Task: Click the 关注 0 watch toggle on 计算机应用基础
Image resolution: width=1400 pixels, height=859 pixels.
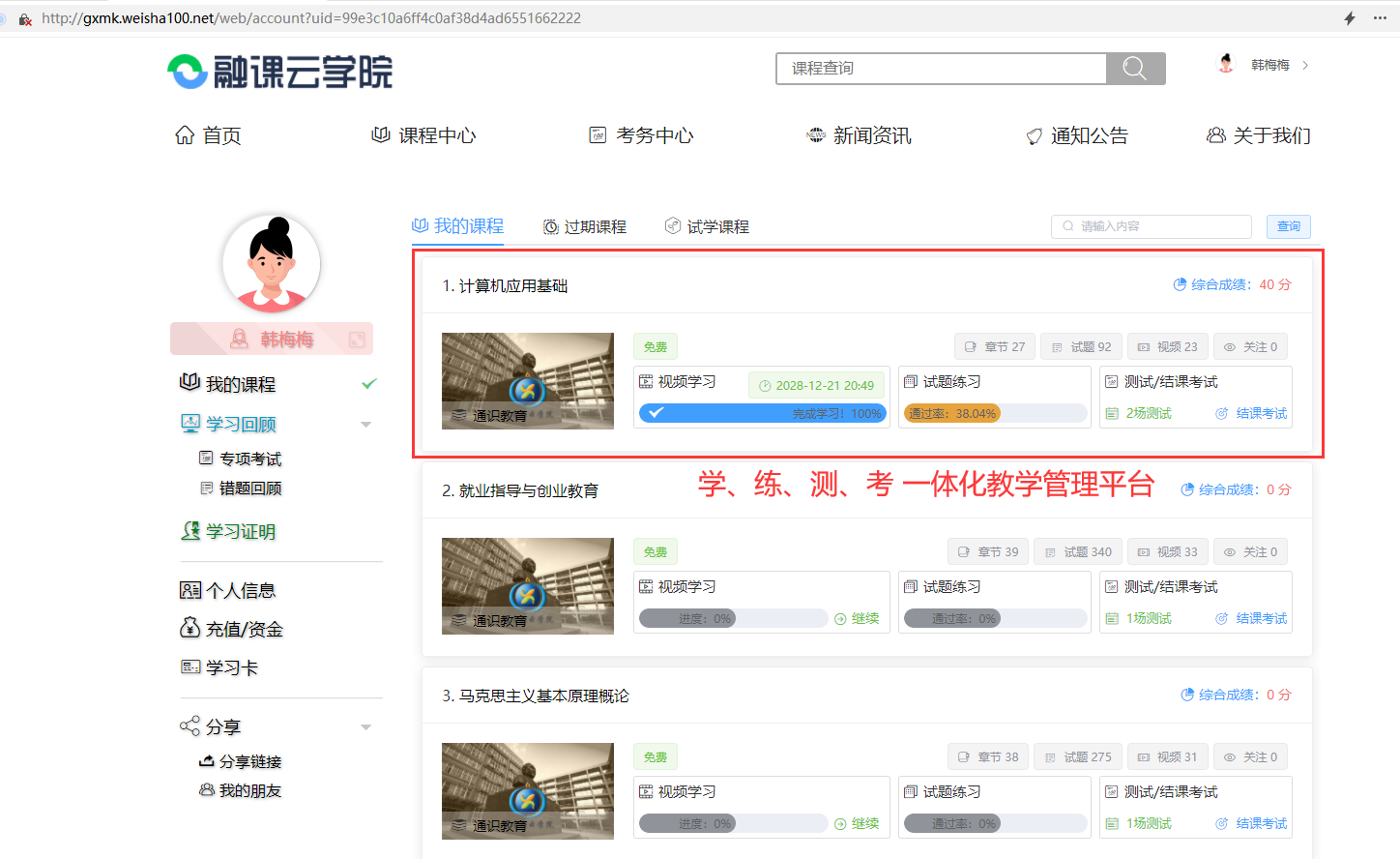Action: pyautogui.click(x=1250, y=345)
